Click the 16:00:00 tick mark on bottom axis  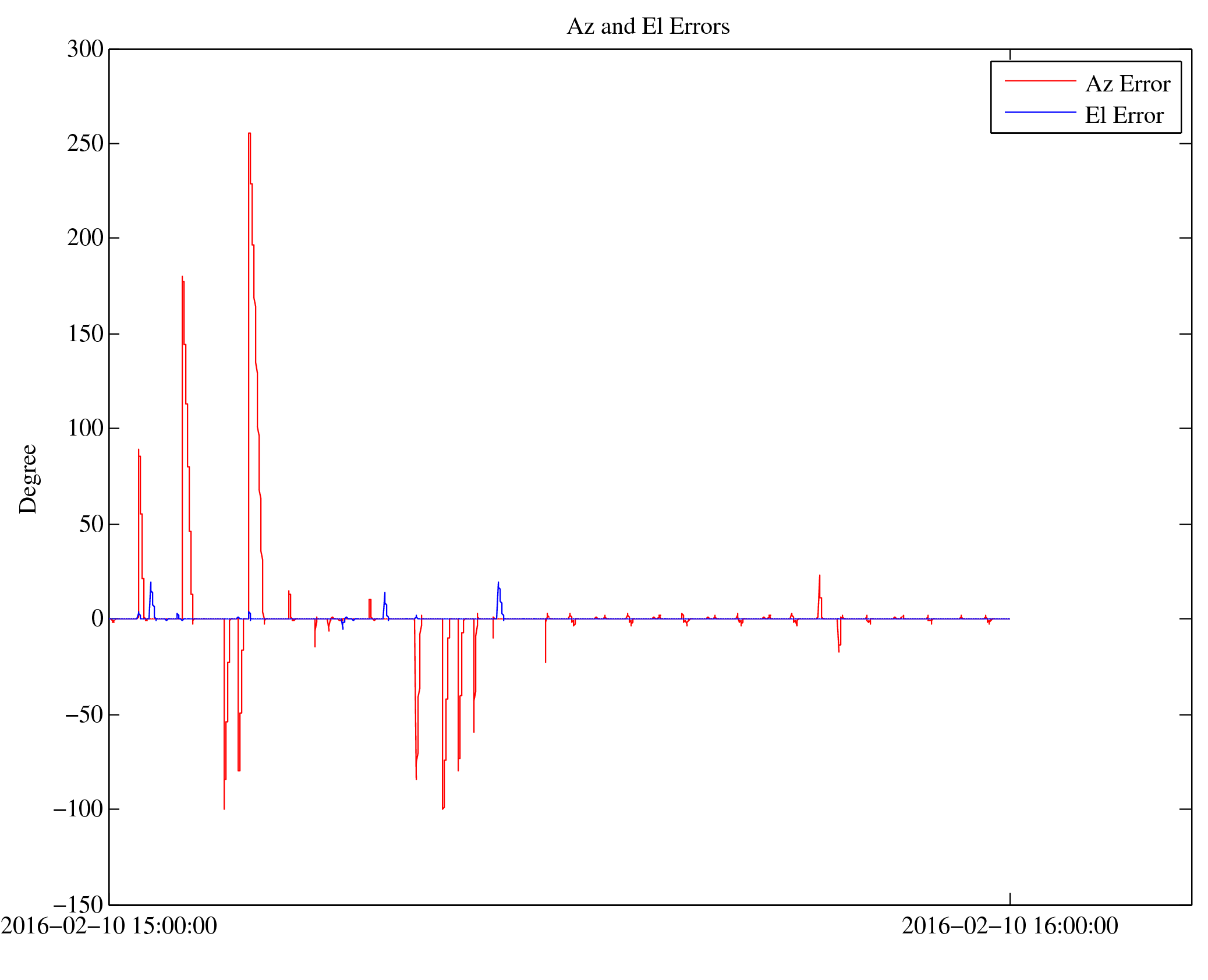pyautogui.click(x=1010, y=899)
